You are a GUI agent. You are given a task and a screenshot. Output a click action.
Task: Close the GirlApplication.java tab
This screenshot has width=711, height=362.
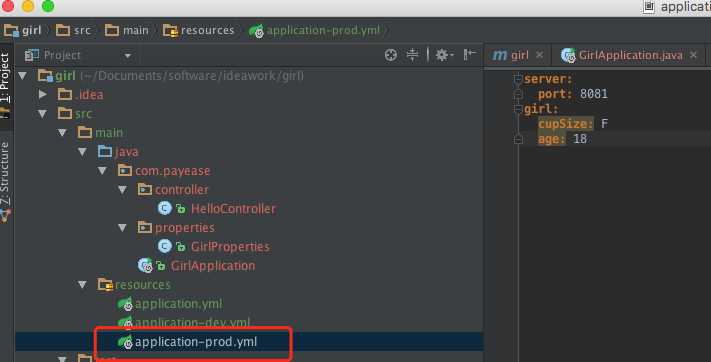(x=693, y=55)
